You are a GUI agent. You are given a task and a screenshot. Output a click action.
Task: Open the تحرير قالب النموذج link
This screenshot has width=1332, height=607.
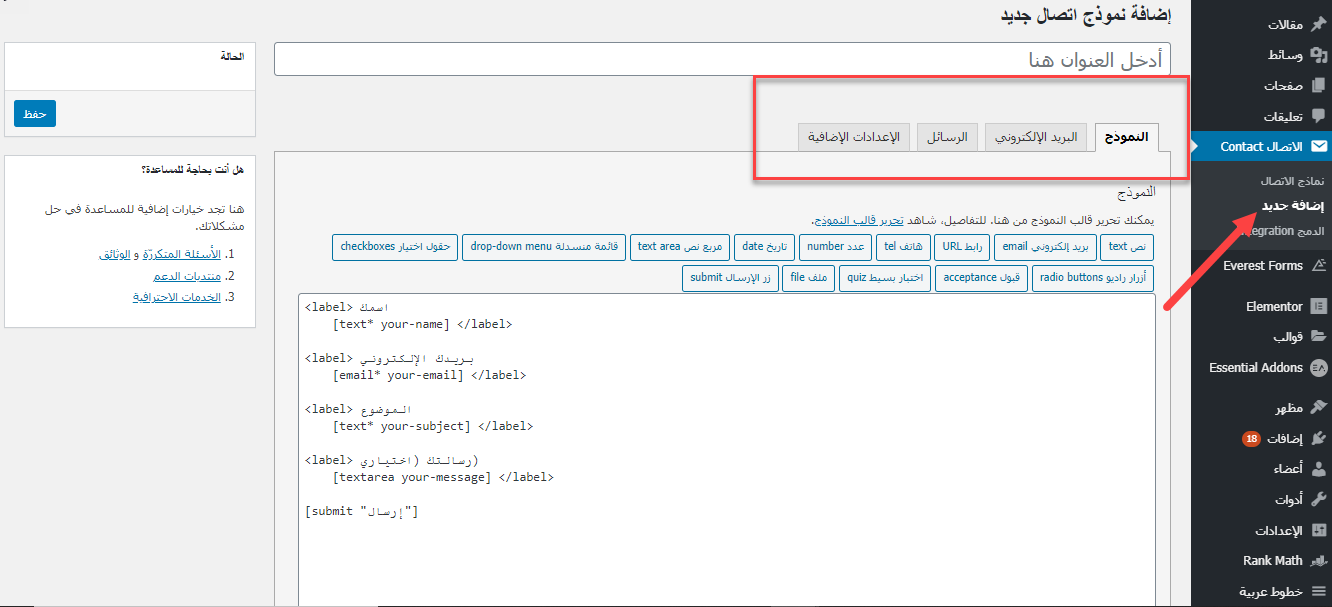pos(857,220)
